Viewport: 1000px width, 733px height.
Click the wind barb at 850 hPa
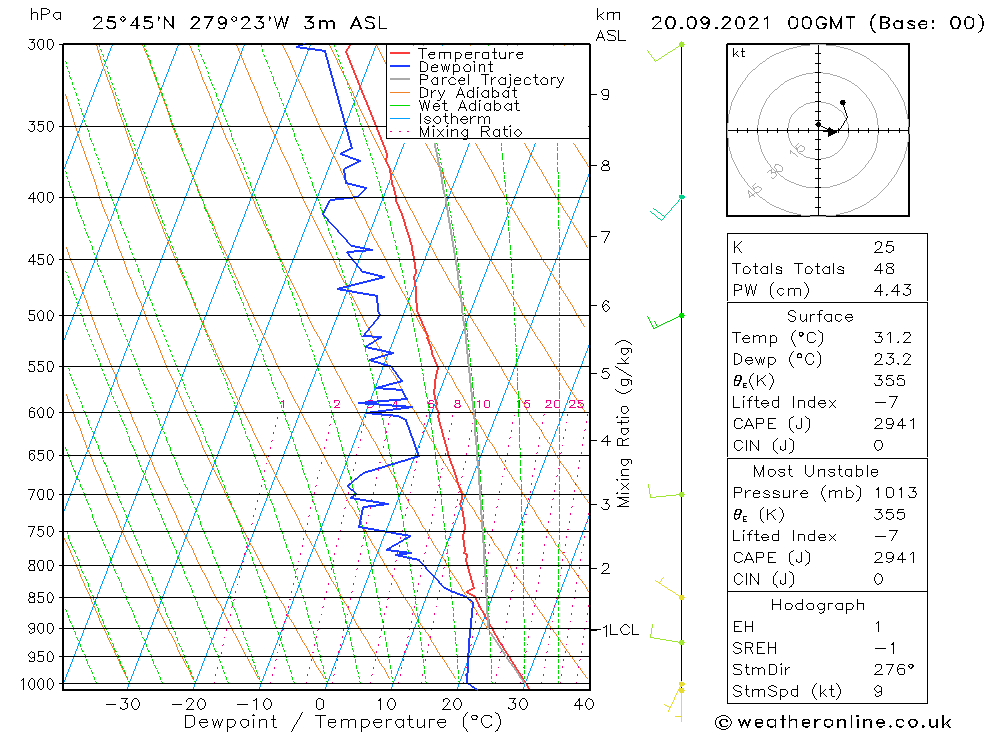(670, 588)
